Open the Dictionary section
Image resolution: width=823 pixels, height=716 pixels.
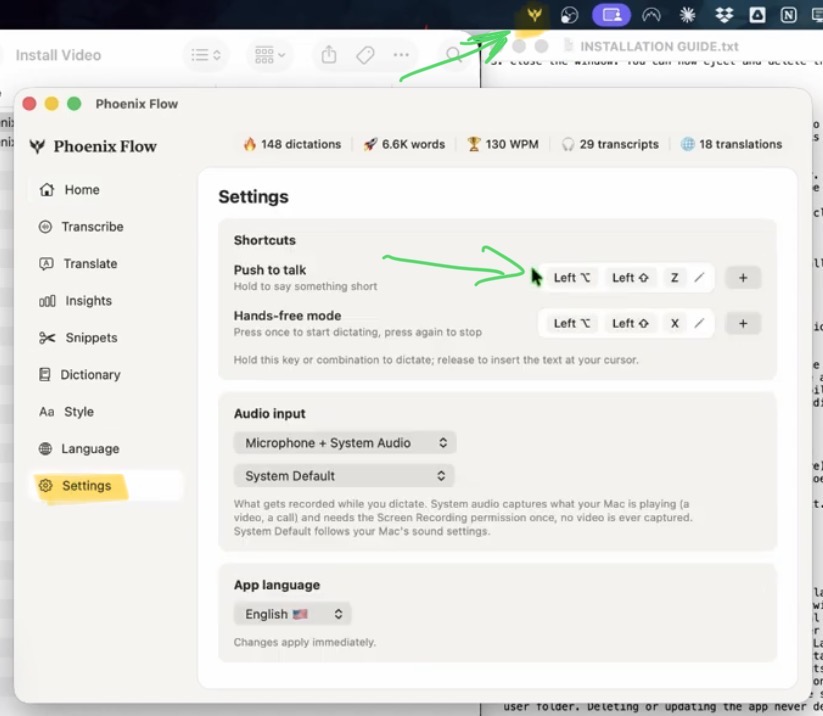(x=105, y=375)
